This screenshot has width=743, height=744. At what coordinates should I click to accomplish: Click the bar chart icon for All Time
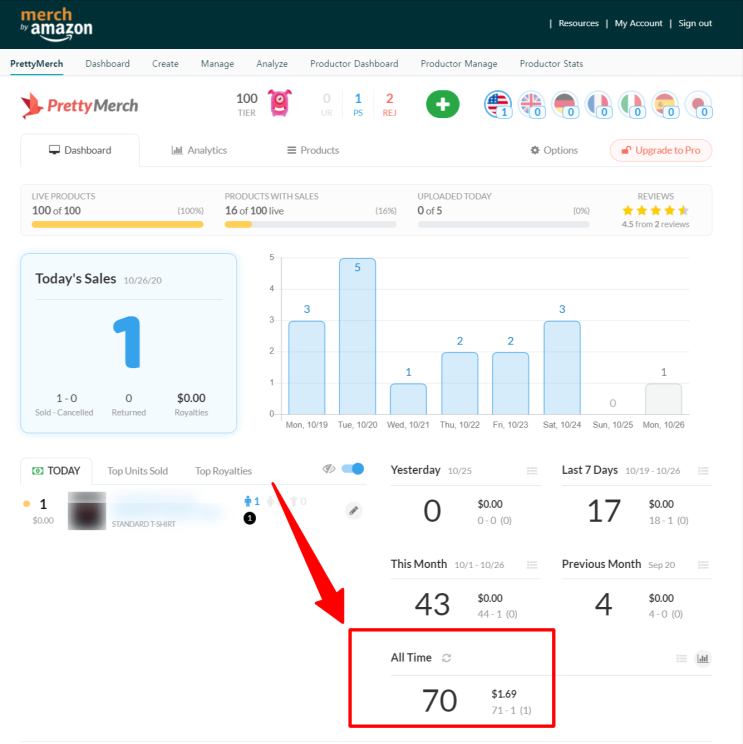703,658
